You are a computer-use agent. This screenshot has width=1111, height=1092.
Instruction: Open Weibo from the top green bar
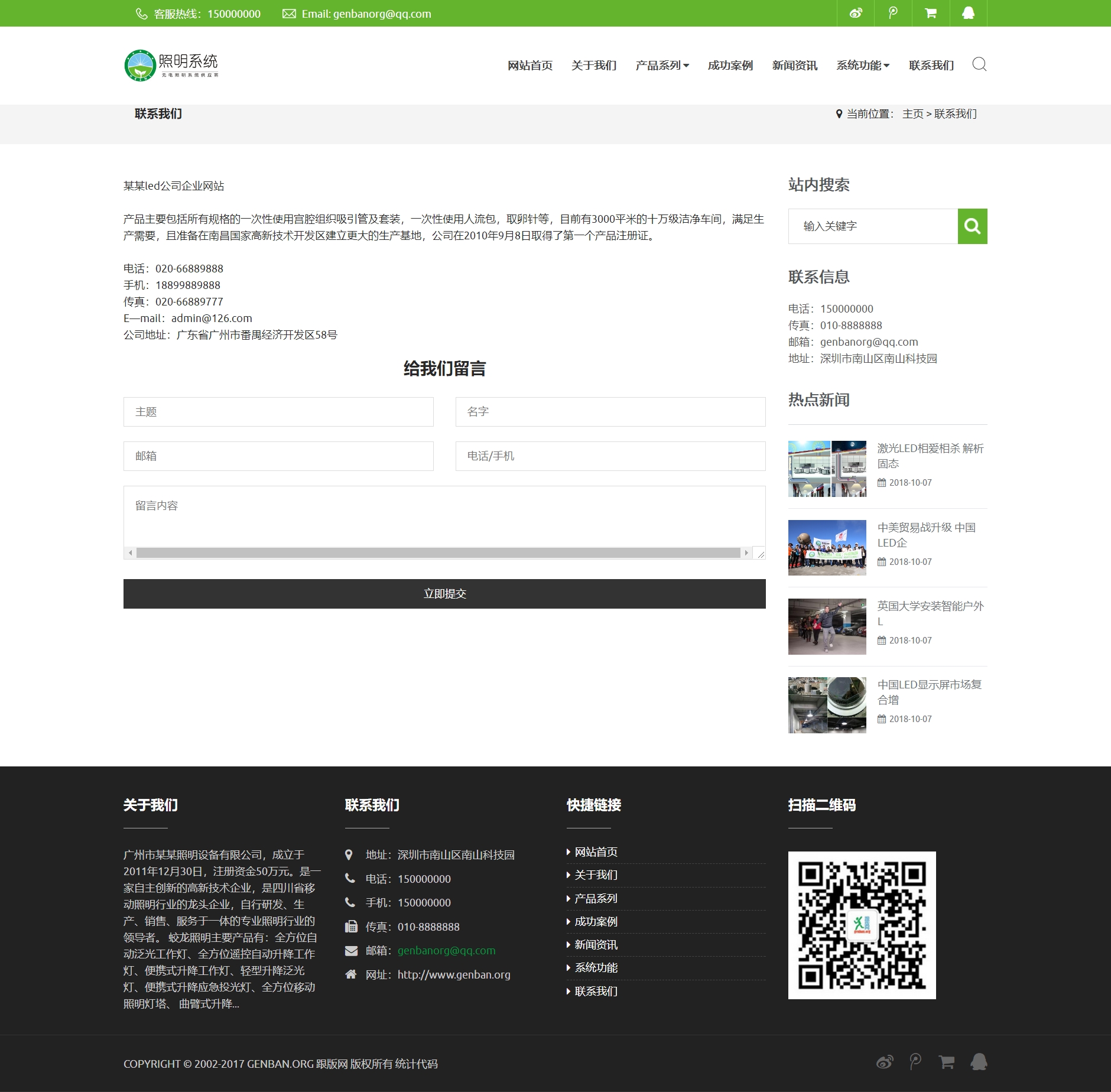click(x=856, y=13)
